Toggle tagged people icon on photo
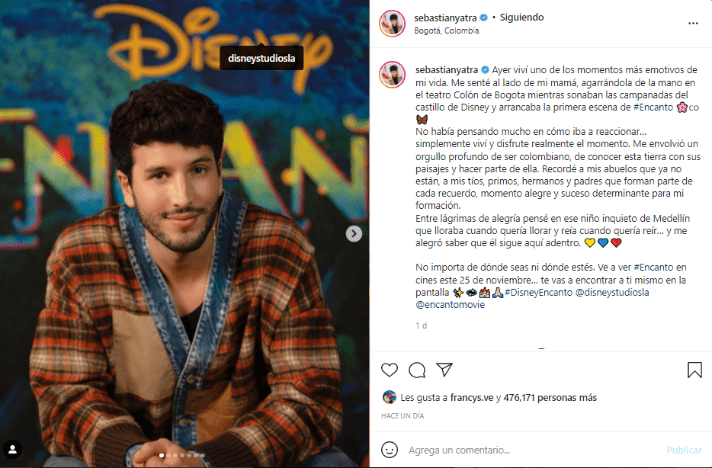This screenshot has height=468, width=712. coord(12,449)
